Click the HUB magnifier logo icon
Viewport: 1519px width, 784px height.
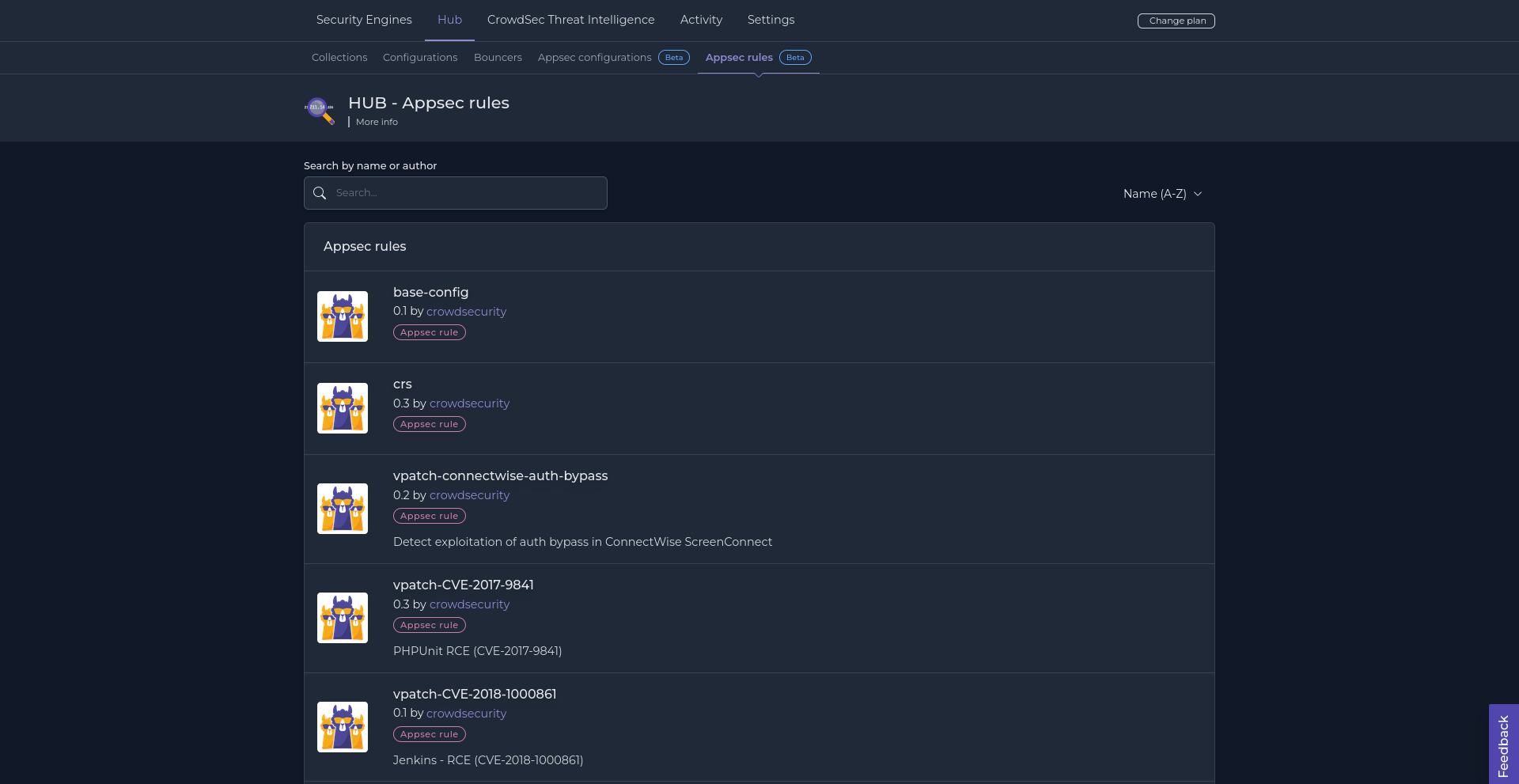coord(320,109)
